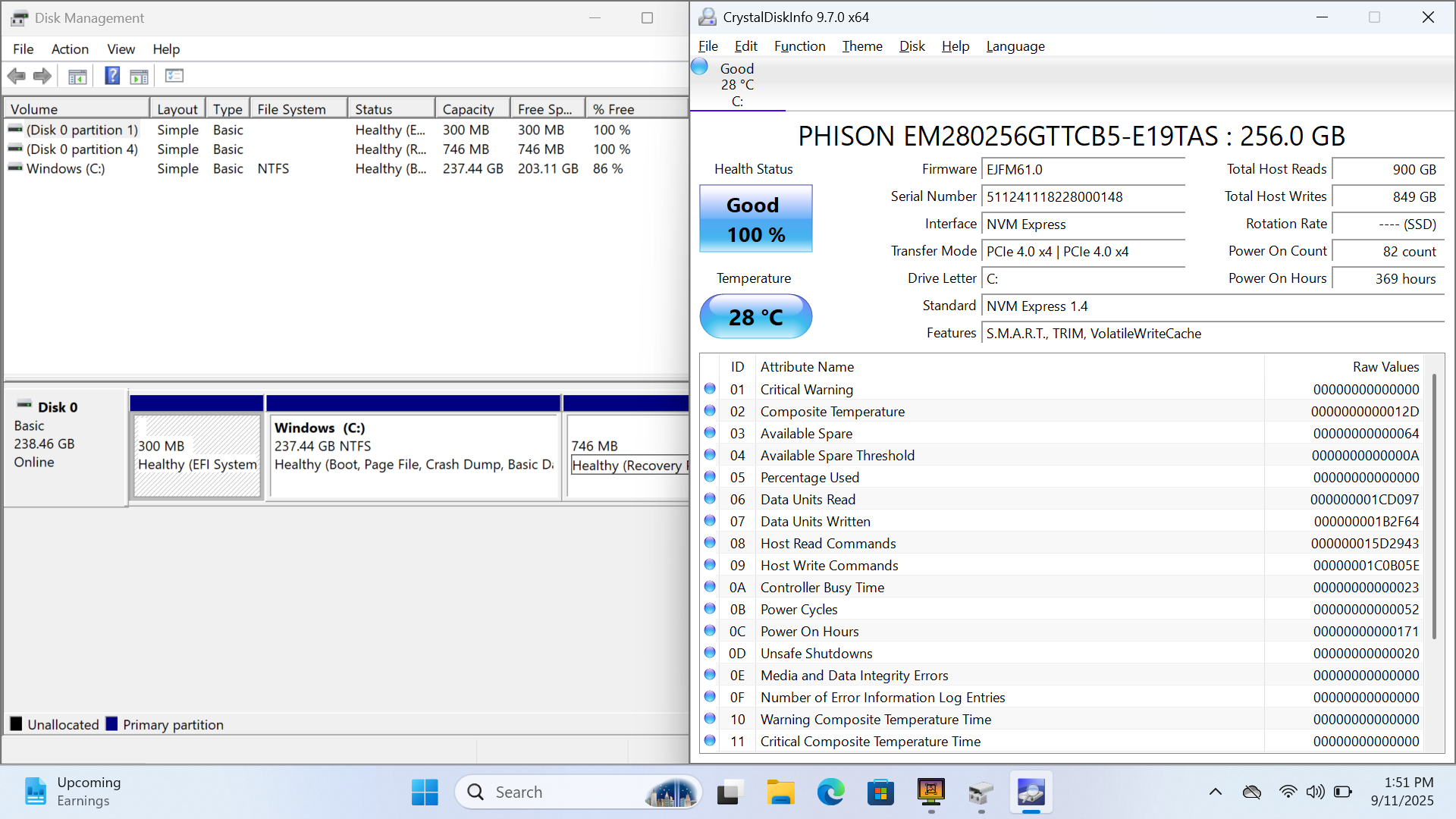The width and height of the screenshot is (1456, 819).
Task: Click the monitor app icon in taskbar
Action: [930, 792]
